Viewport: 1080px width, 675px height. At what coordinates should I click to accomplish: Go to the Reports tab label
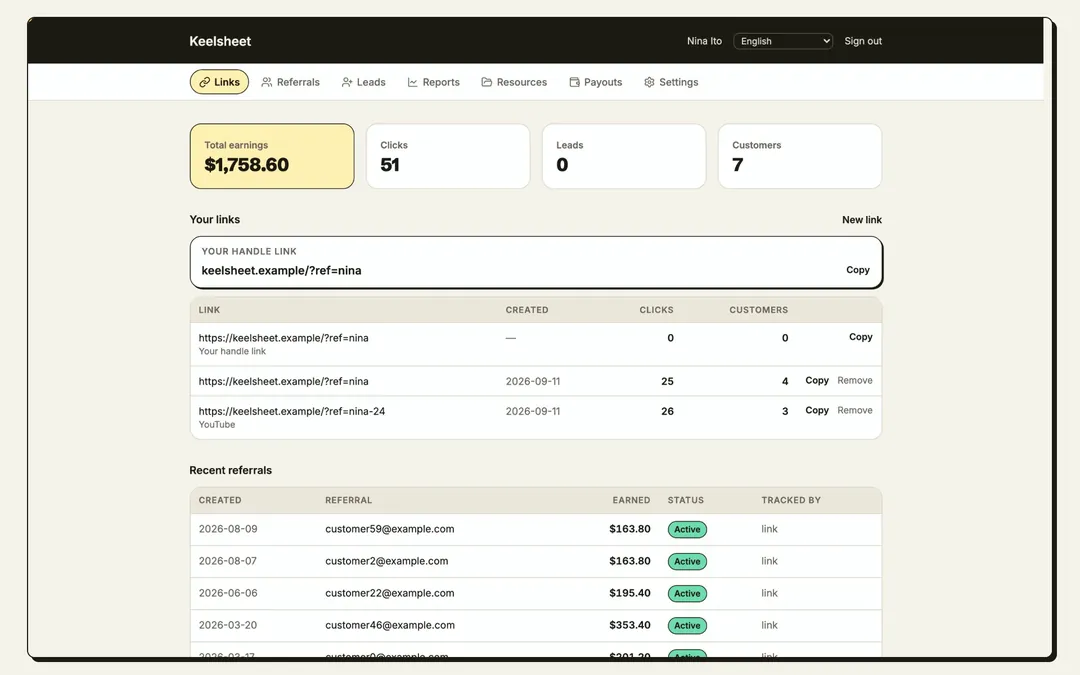(441, 82)
